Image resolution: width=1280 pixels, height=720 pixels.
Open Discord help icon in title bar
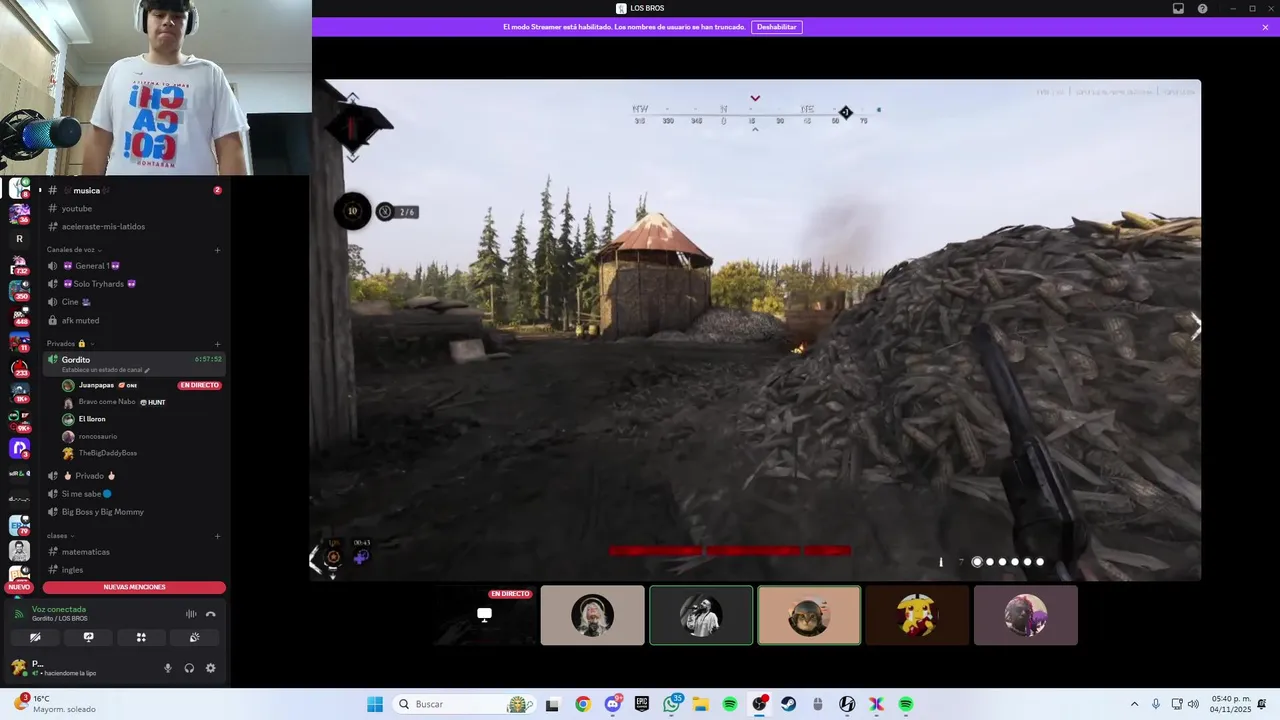[x=1202, y=8]
